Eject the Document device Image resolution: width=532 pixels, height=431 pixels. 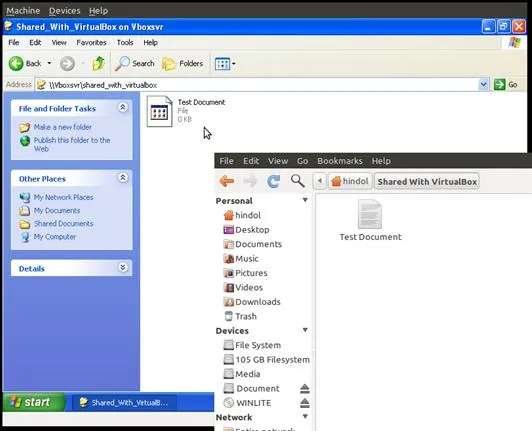point(305,388)
